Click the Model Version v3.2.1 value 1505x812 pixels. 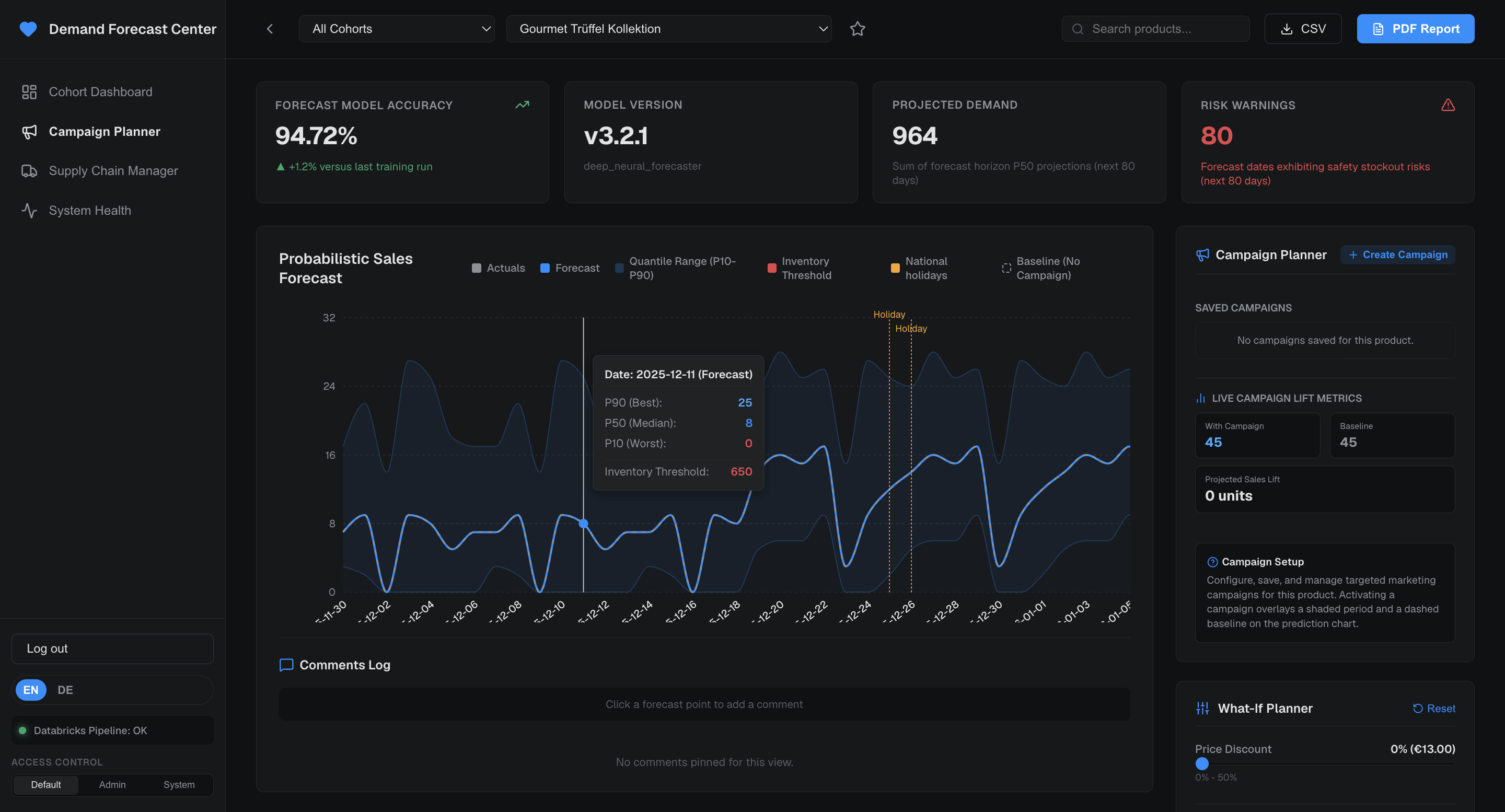click(615, 135)
